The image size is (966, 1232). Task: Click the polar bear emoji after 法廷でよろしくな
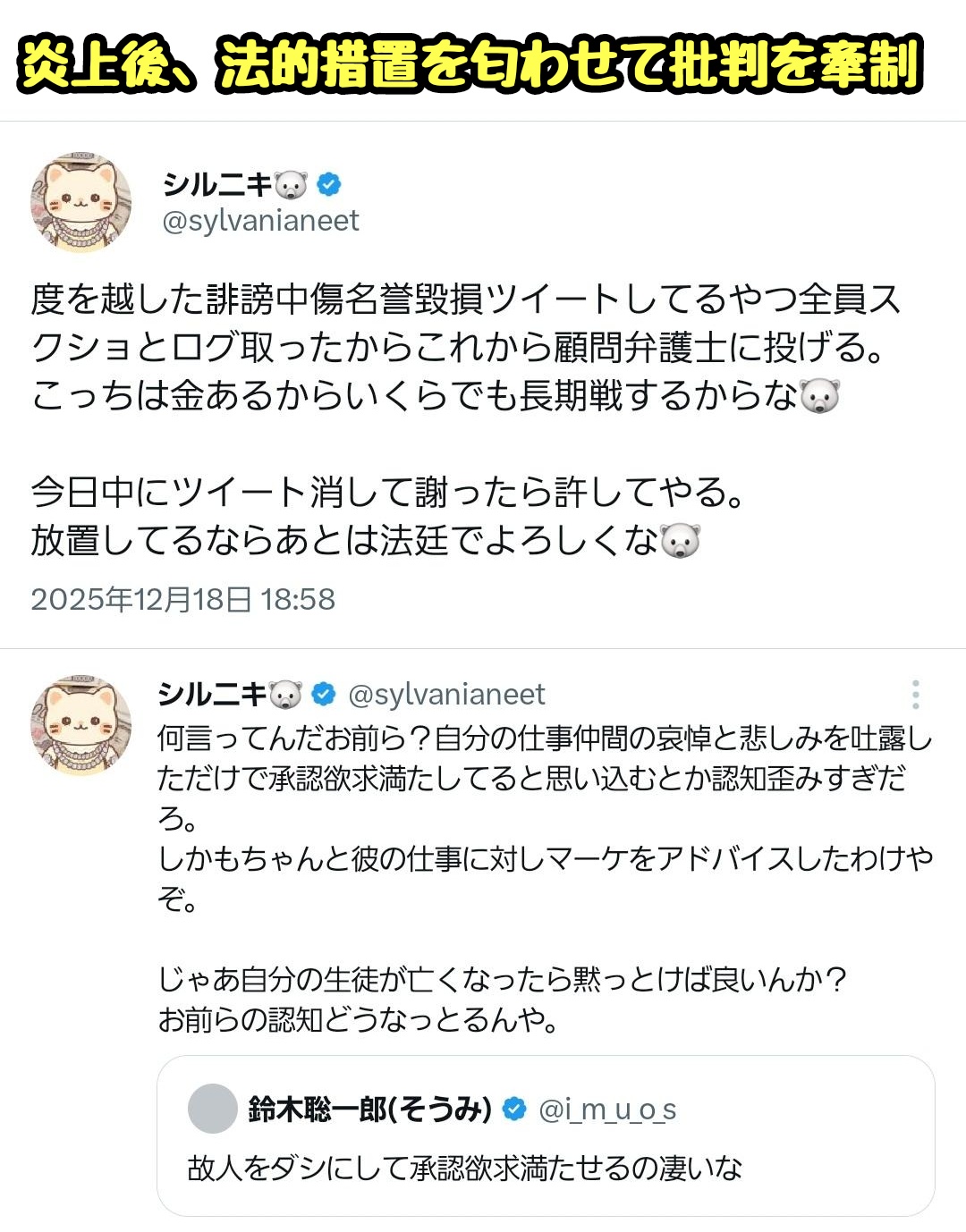[x=680, y=541]
